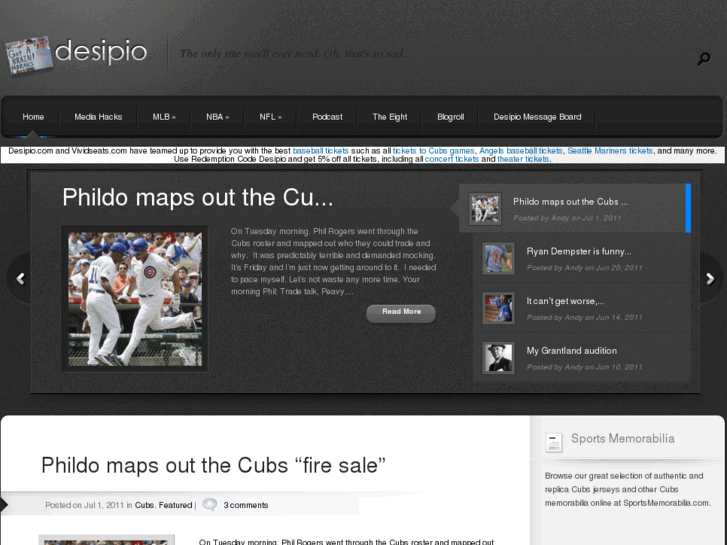Screen dimensions: 727x545
Task: Click the comments speech bubble icon
Action: (210, 505)
